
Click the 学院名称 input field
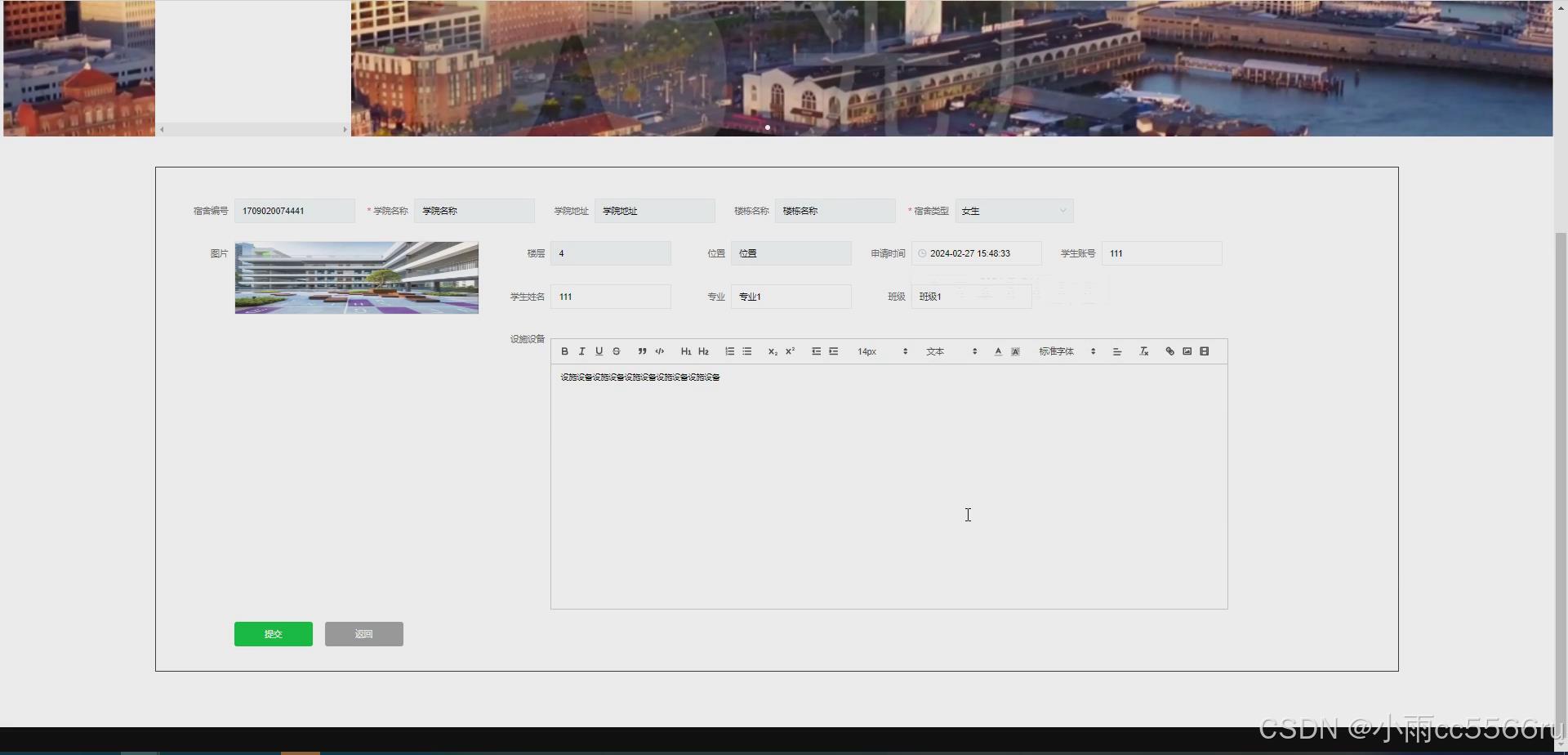point(474,211)
